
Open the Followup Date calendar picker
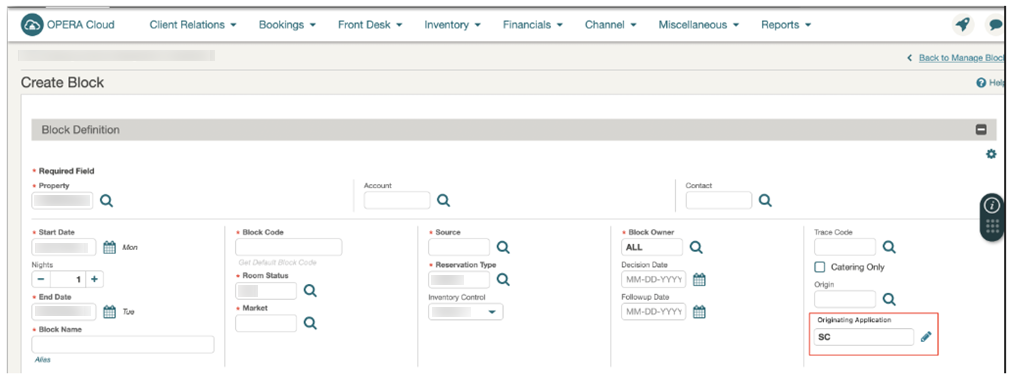point(700,312)
